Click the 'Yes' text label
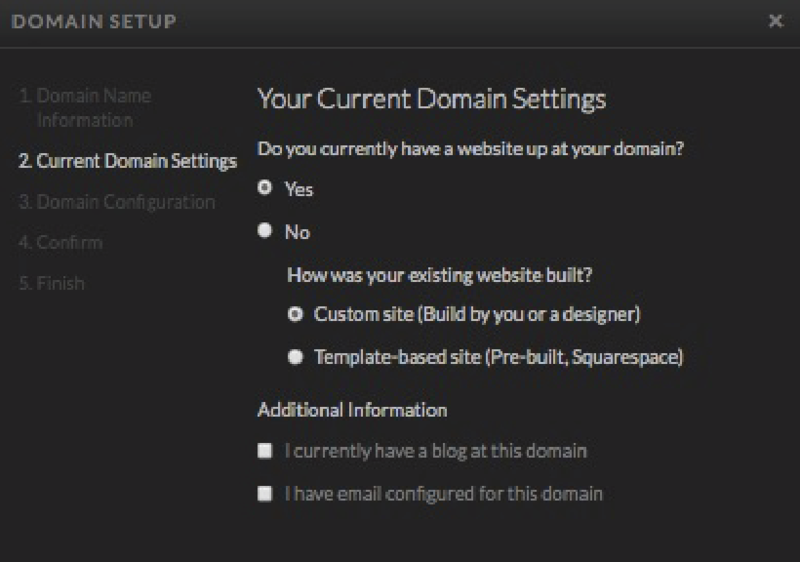 pos(299,189)
